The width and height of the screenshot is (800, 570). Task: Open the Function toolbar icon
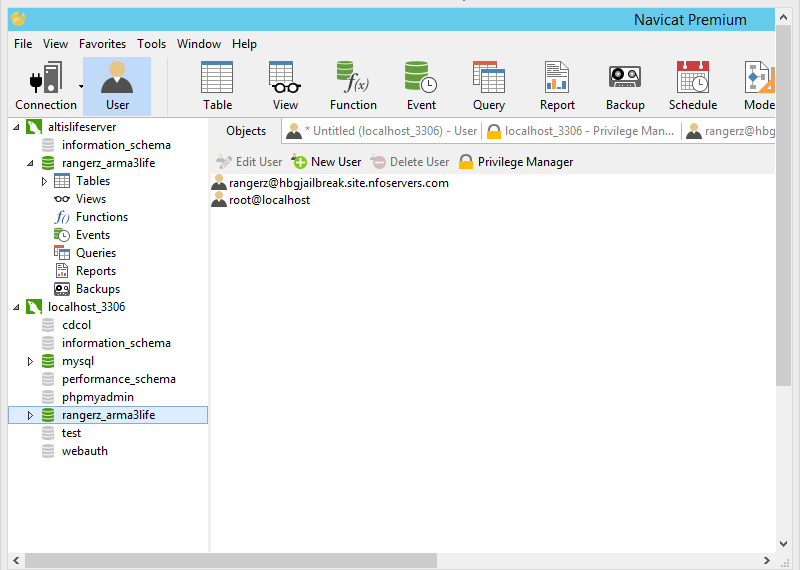coord(353,86)
